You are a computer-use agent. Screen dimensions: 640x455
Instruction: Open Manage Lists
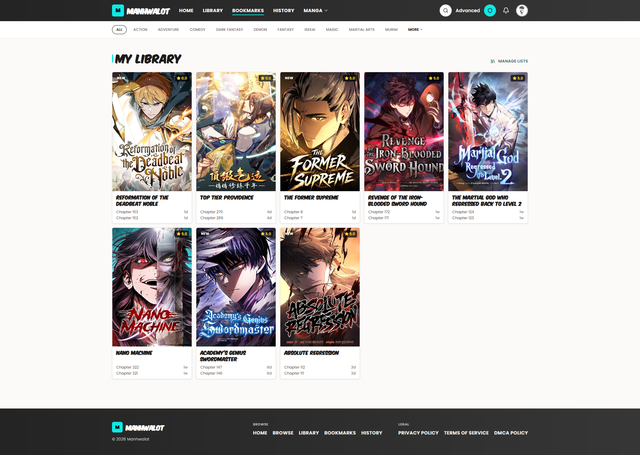[509, 61]
